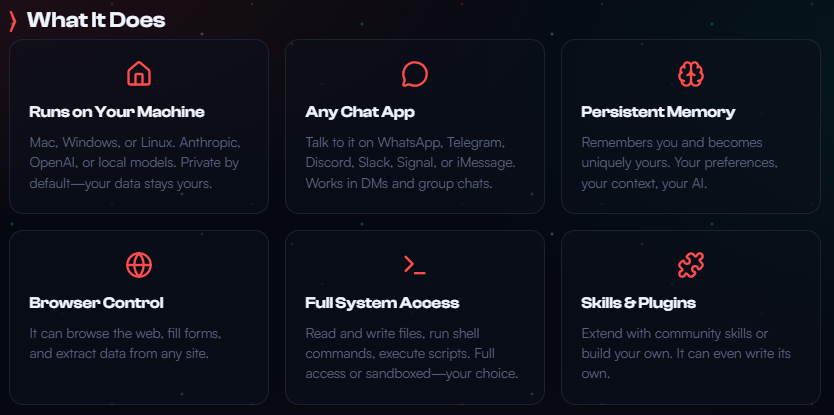Open the Skills & Plugins card heading
834x415 pixels.
pos(638,303)
